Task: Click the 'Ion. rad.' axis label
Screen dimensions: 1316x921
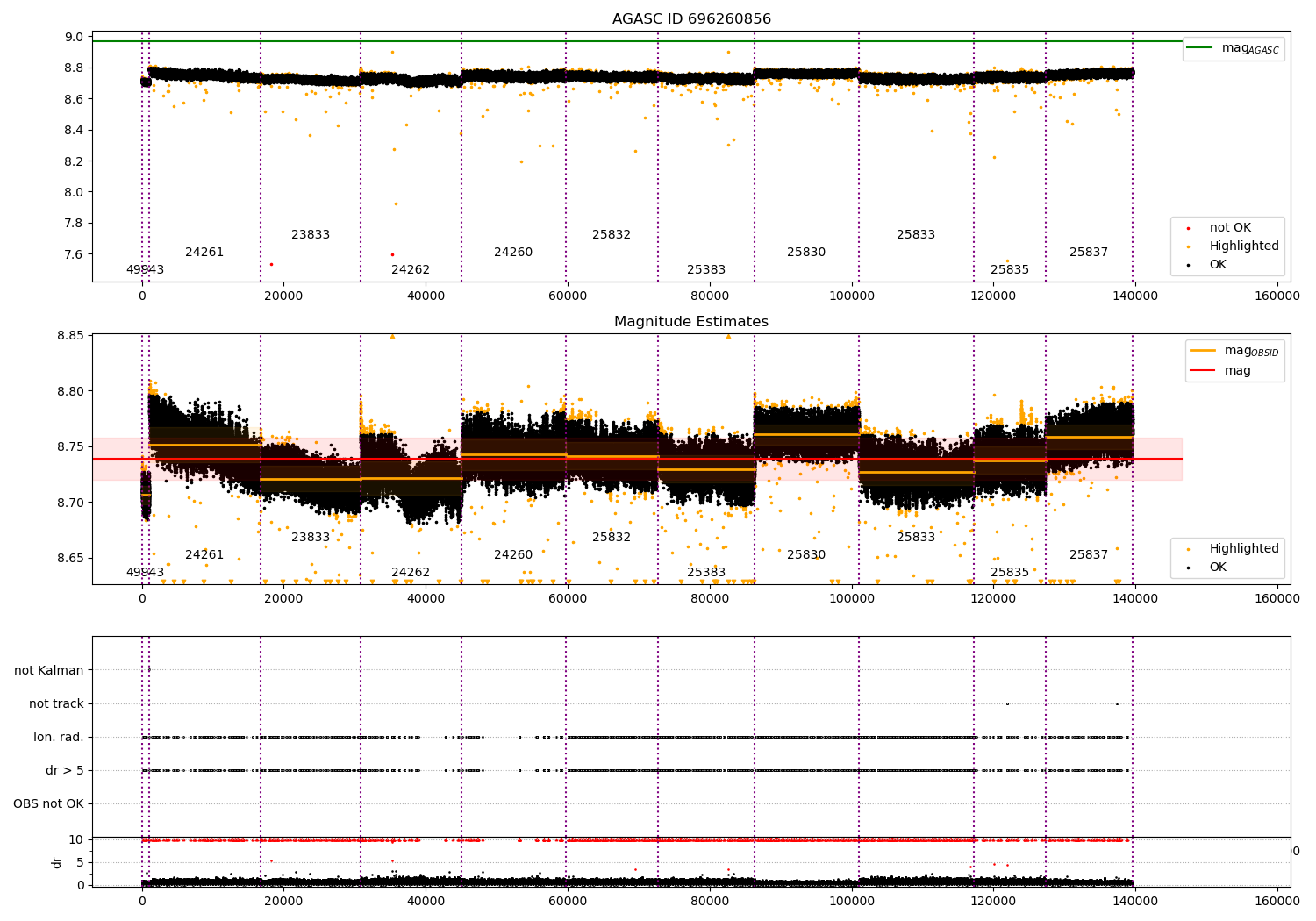Action: tap(59, 737)
